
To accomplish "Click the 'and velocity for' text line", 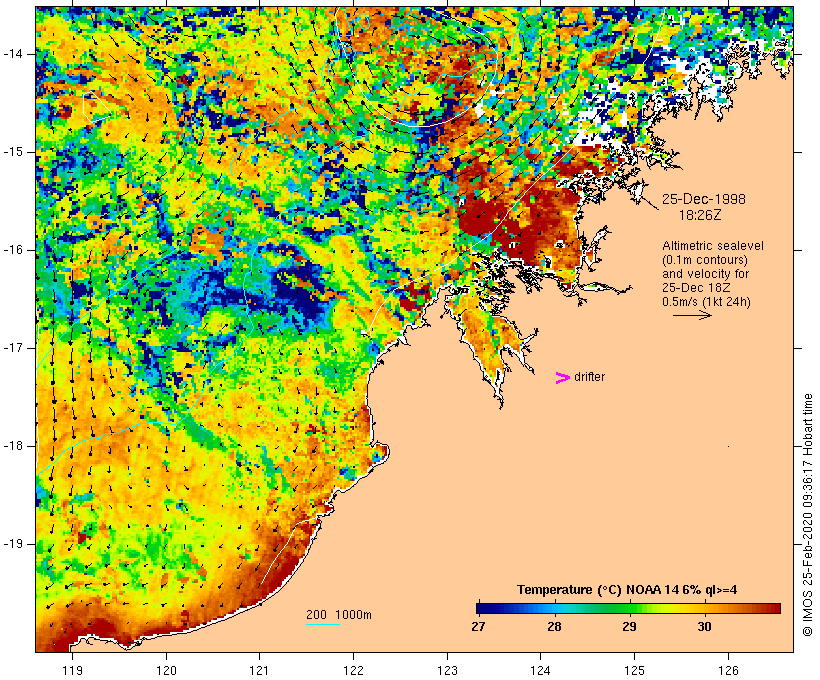I will [x=705, y=274].
